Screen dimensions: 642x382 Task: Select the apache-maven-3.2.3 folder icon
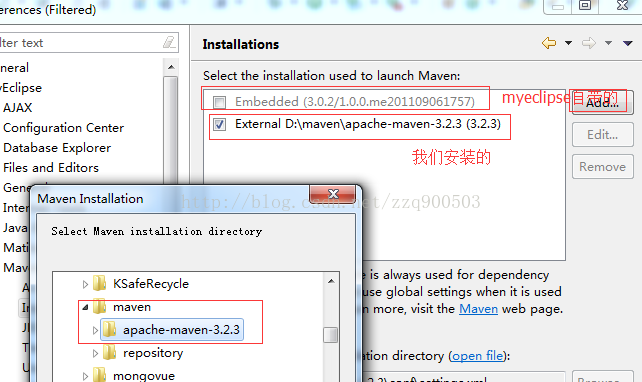coord(109,330)
